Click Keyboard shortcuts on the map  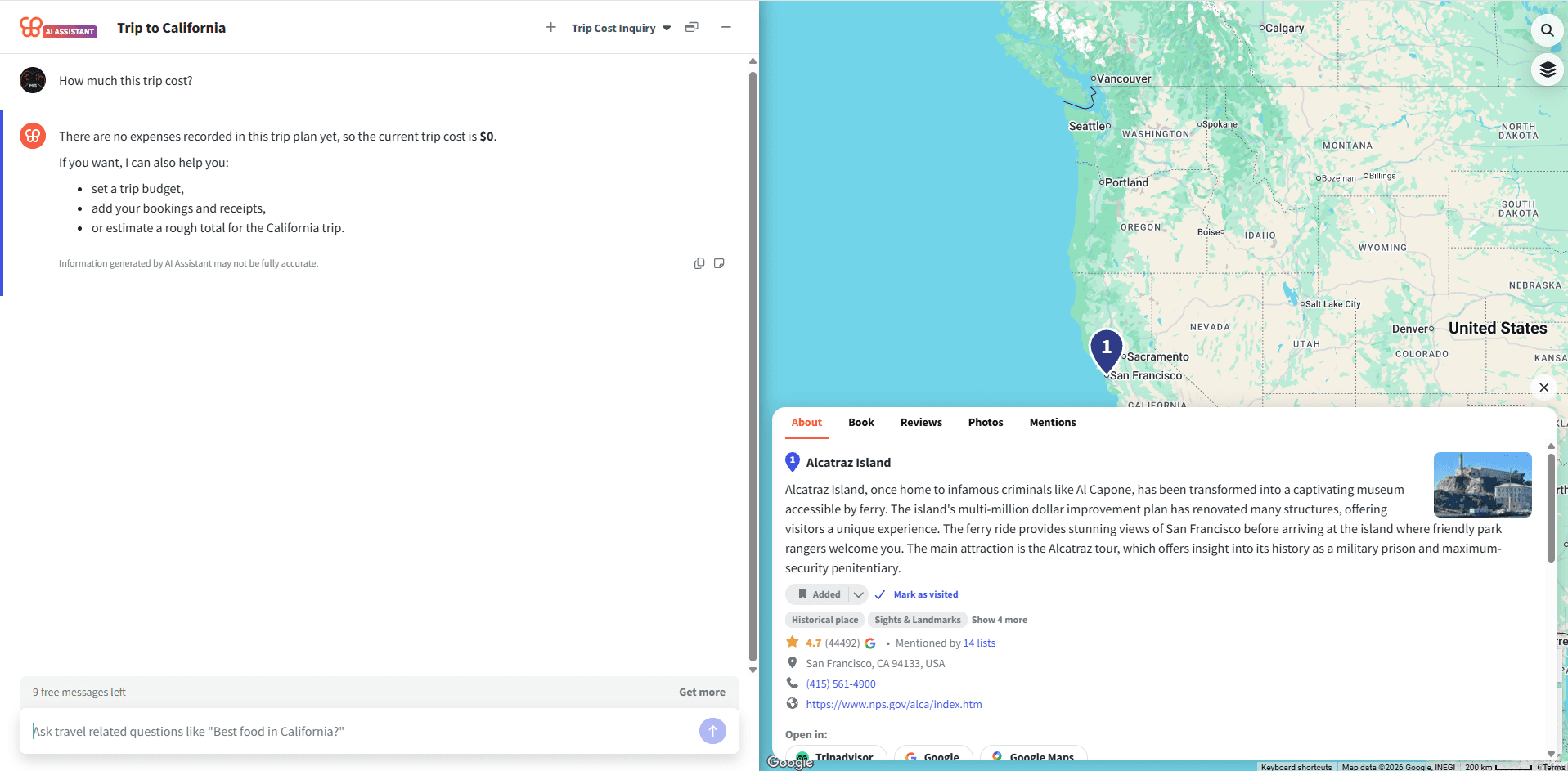(1296, 767)
